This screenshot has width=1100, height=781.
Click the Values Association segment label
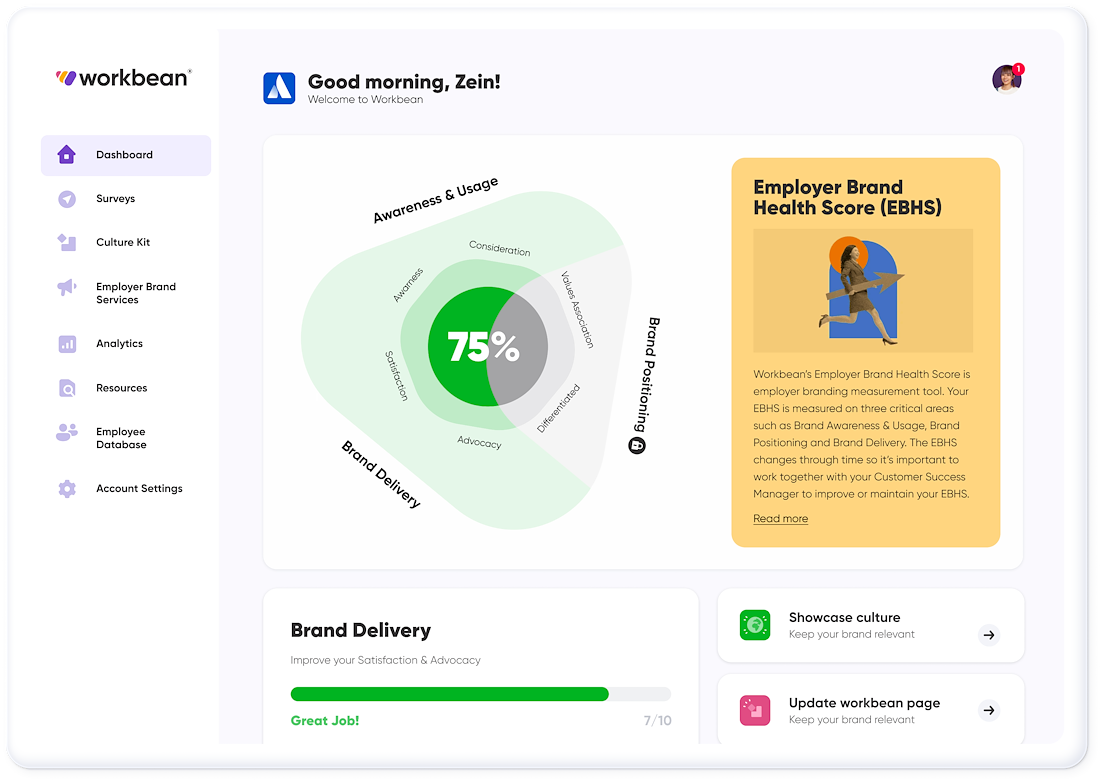577,309
